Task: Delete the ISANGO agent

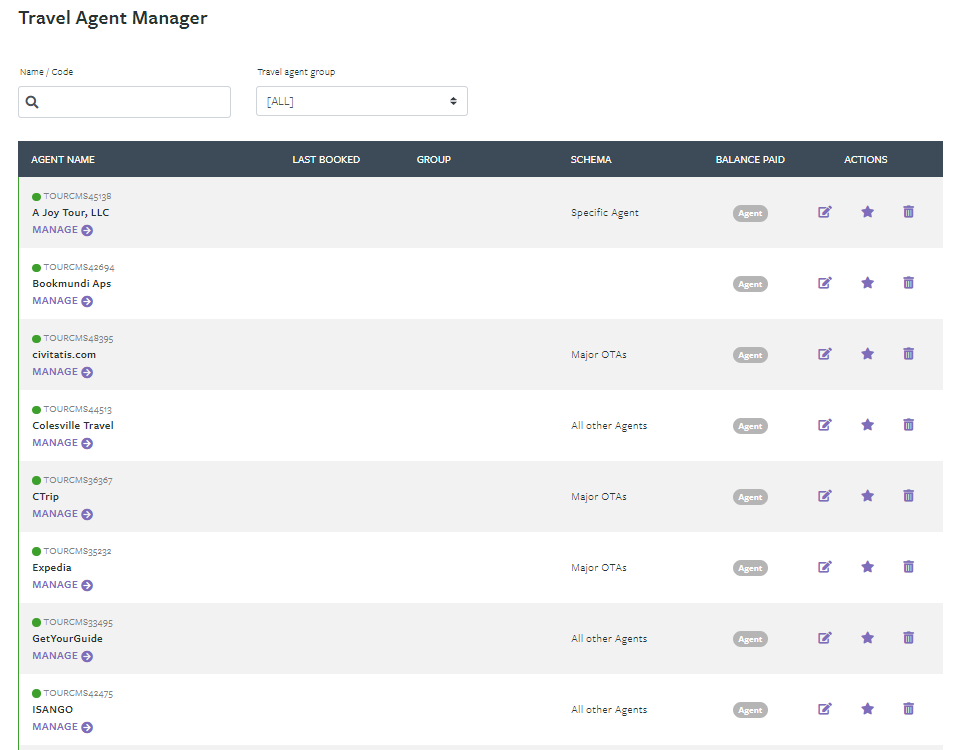Action: (x=908, y=709)
